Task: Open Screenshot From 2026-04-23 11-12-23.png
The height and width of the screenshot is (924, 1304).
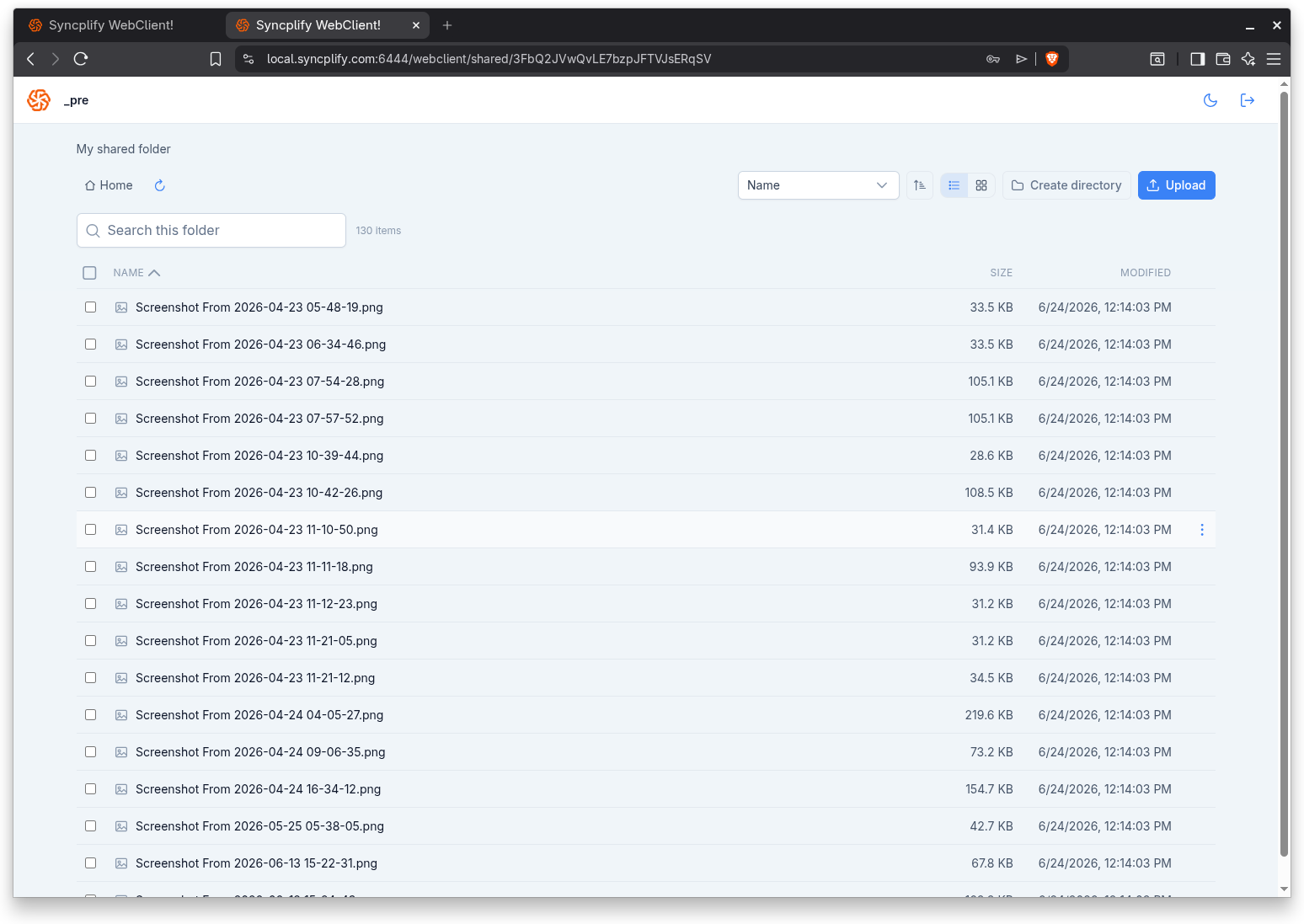Action: [x=256, y=604]
